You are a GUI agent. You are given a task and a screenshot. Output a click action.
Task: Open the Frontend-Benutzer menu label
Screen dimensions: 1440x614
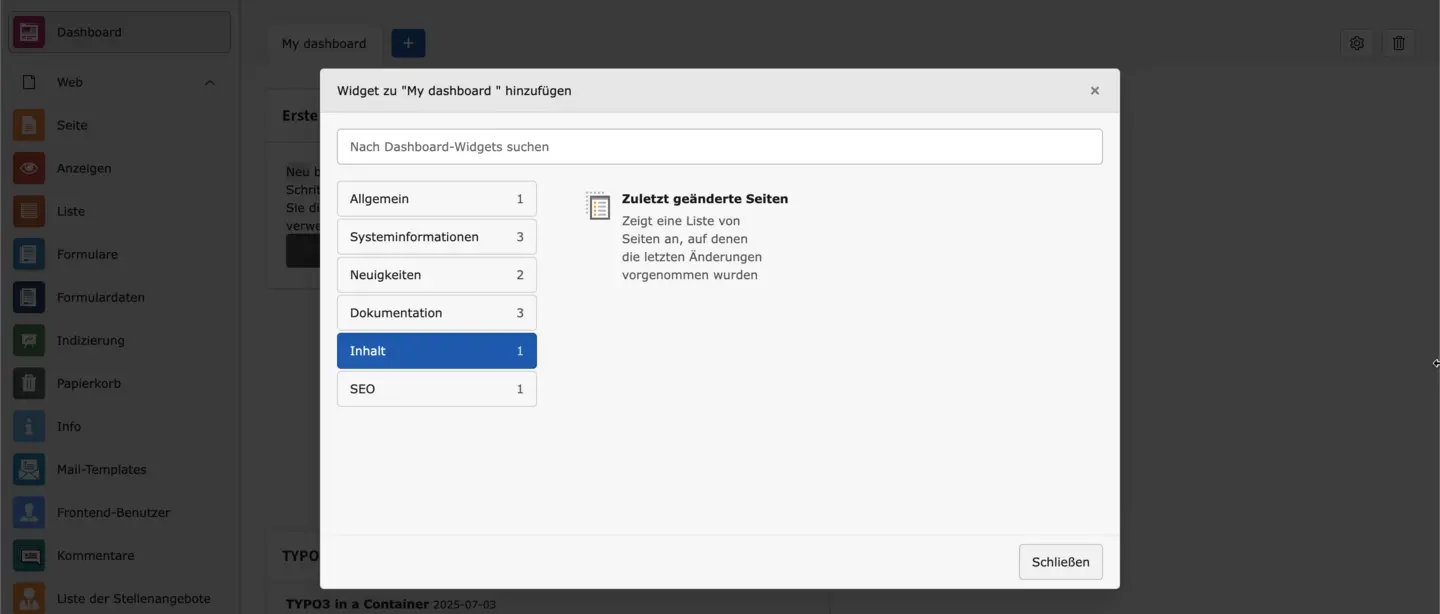pyautogui.click(x=114, y=512)
